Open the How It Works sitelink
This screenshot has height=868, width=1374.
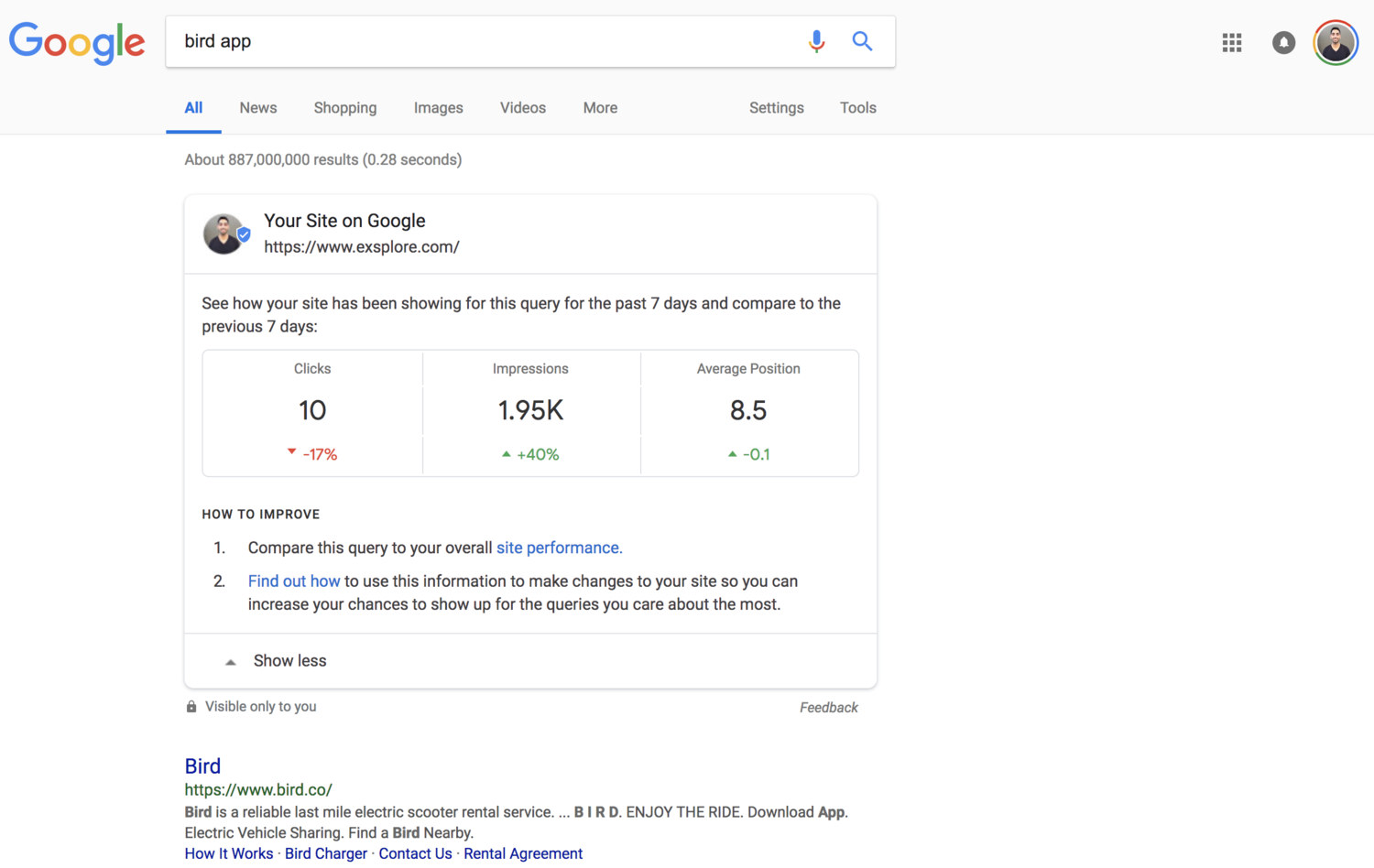[x=229, y=853]
